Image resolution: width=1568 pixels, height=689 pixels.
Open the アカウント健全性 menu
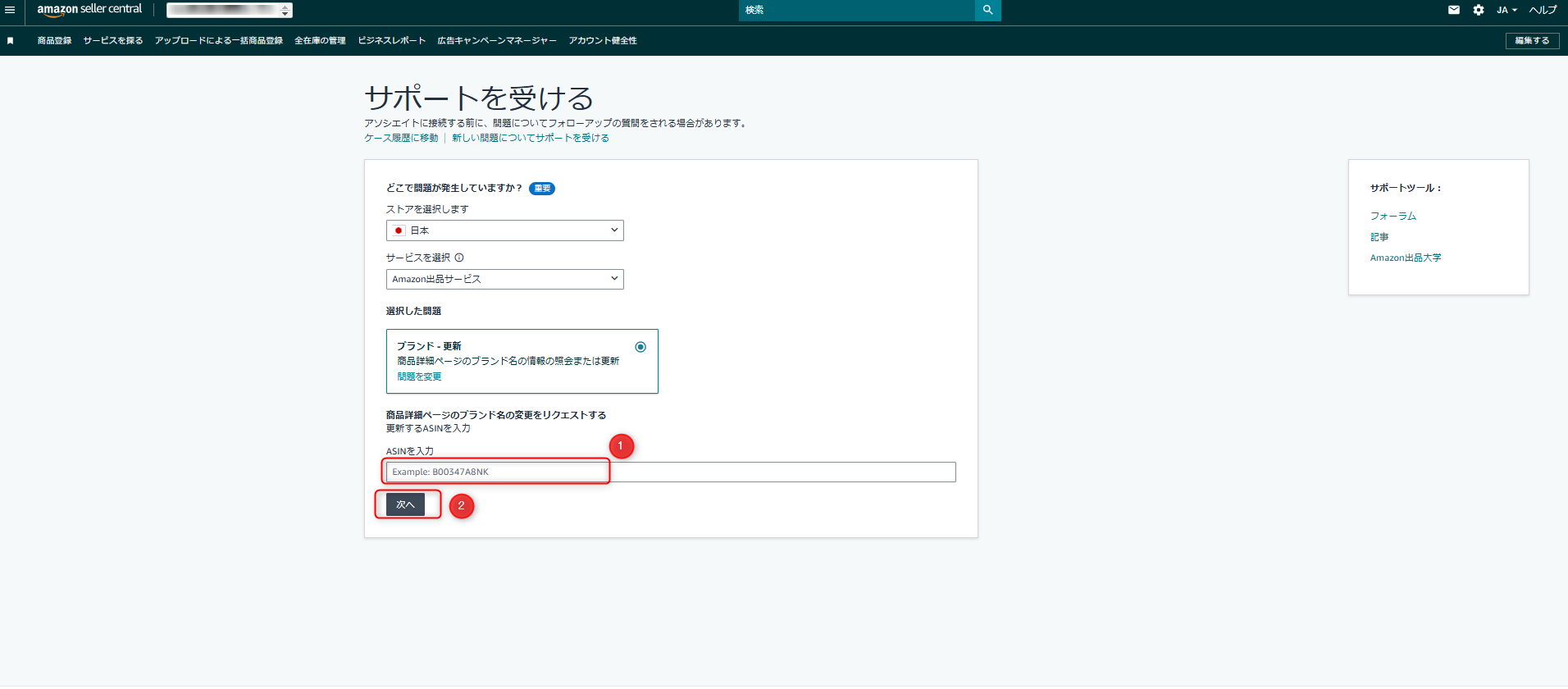[x=603, y=40]
